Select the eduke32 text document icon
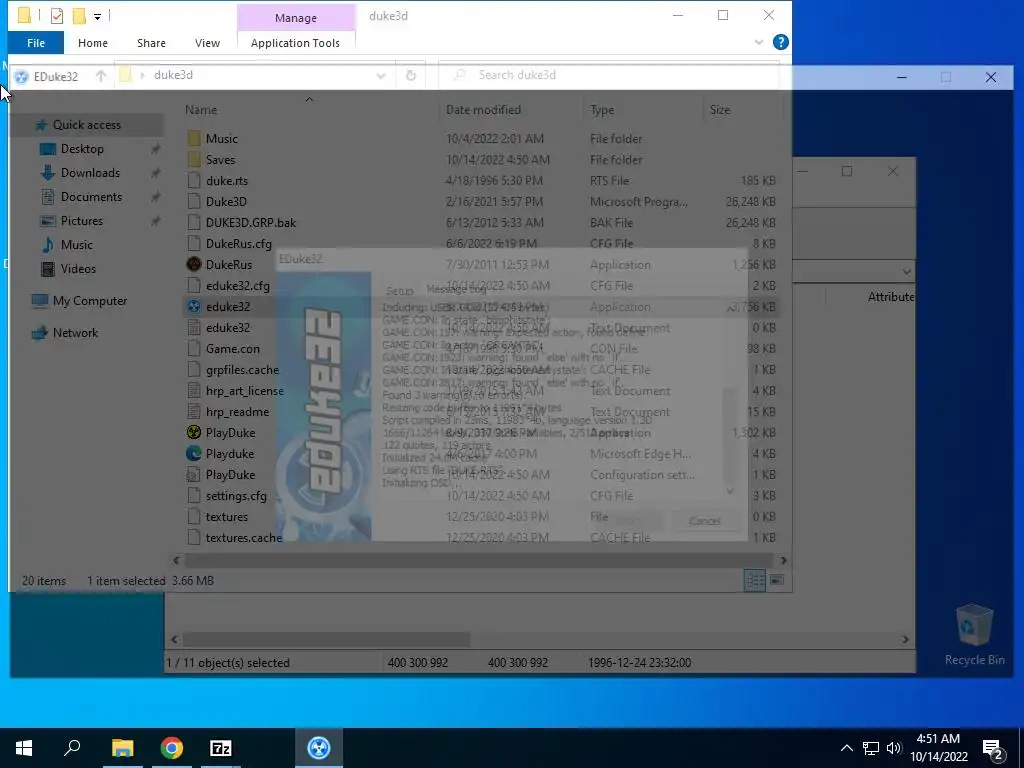1024x768 pixels. [x=194, y=328]
